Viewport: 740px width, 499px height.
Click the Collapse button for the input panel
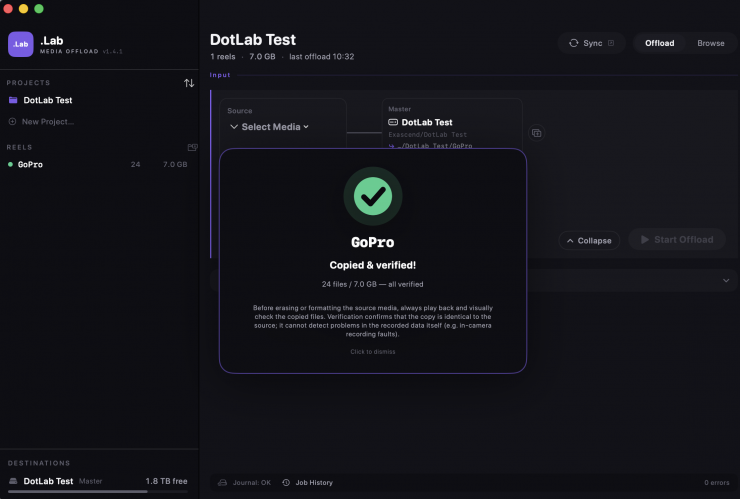(589, 240)
